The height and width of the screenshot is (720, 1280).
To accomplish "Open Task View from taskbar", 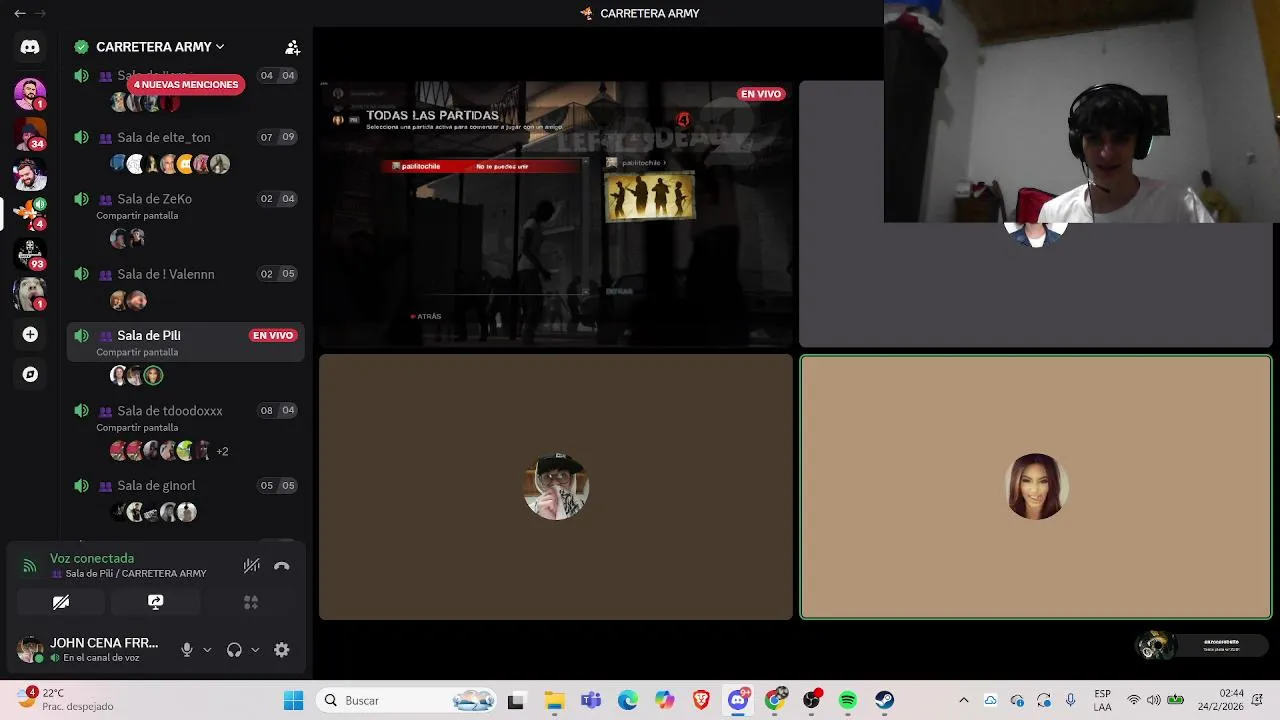I will (x=516, y=700).
